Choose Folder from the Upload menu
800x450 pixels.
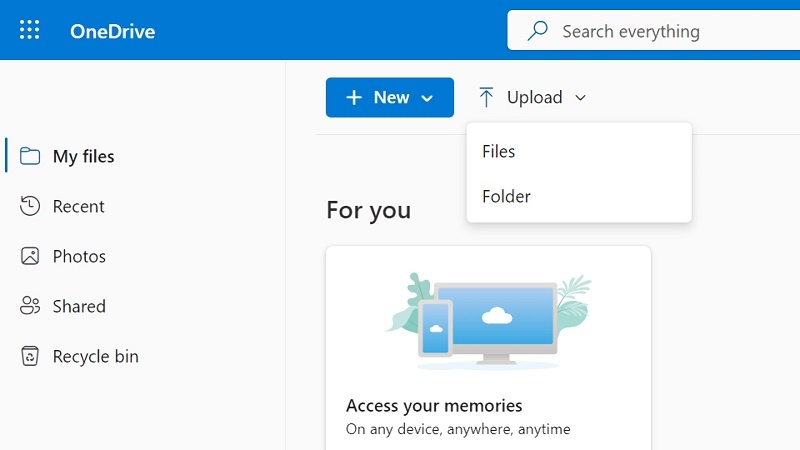[x=506, y=196]
